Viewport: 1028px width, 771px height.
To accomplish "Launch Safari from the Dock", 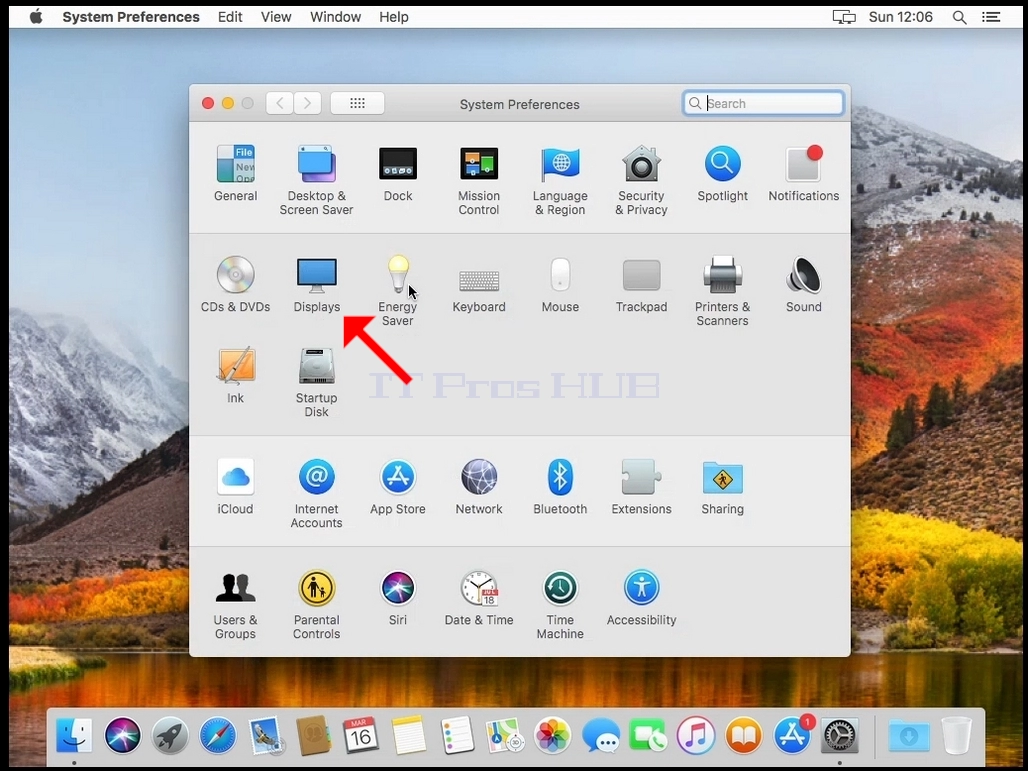I will (218, 735).
